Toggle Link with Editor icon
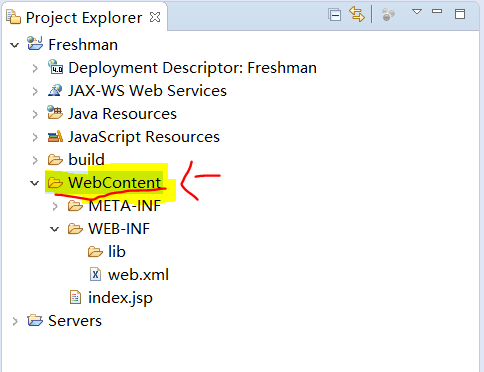 coord(357,14)
